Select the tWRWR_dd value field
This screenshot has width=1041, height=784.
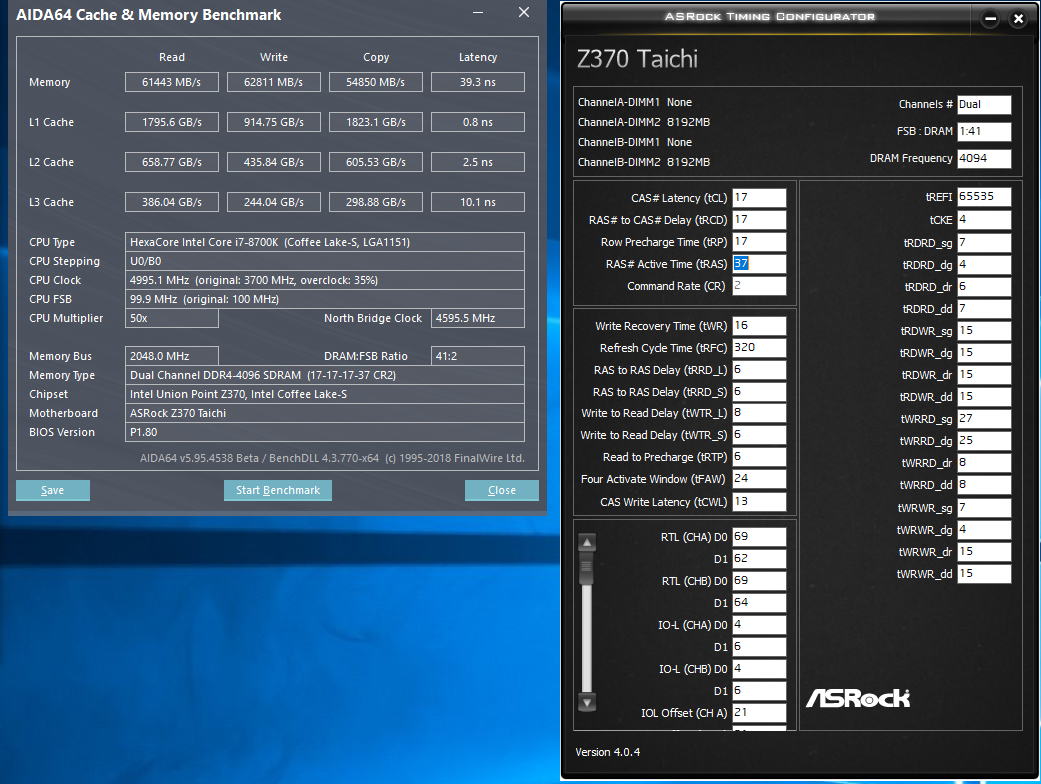(984, 574)
